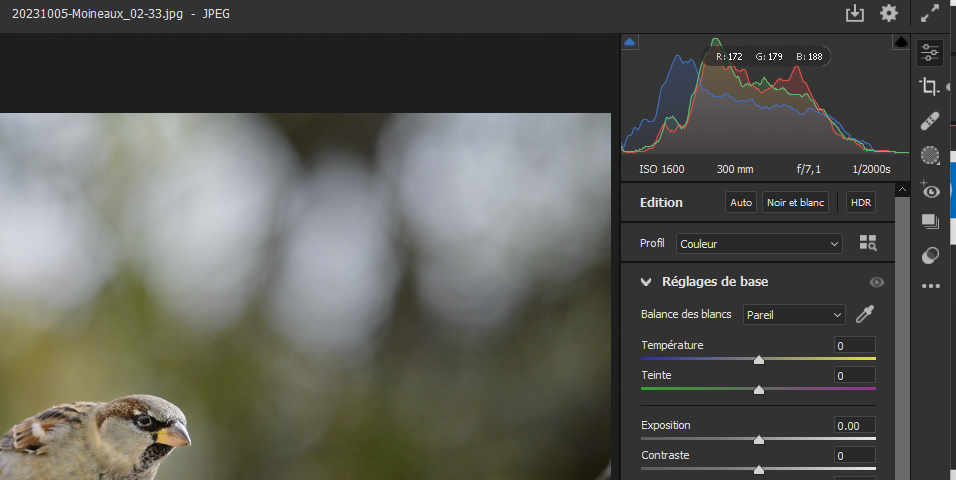The image size is (956, 480).
Task: Open the Profil Couleur dropdown
Action: tap(759, 243)
